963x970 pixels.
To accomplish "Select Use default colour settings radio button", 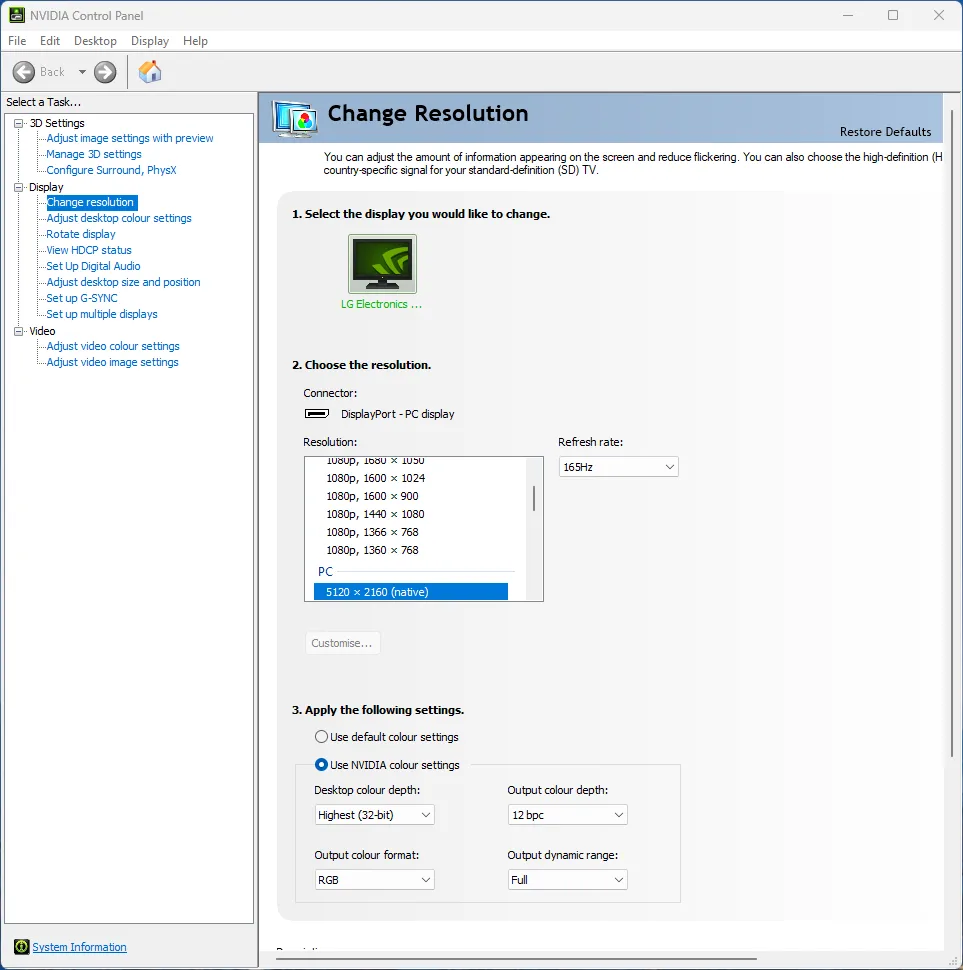I will [321, 737].
